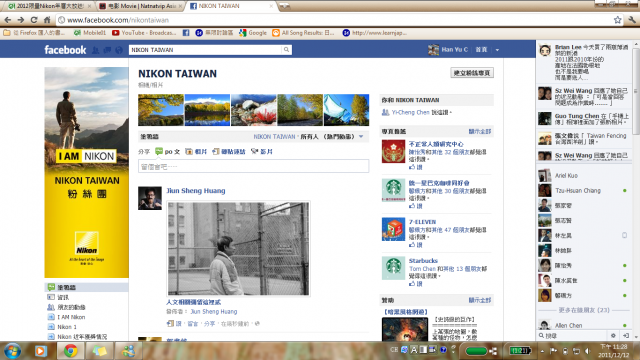Open the messages icon in Facebook header
The height and width of the screenshot is (360, 640).
point(107,50)
